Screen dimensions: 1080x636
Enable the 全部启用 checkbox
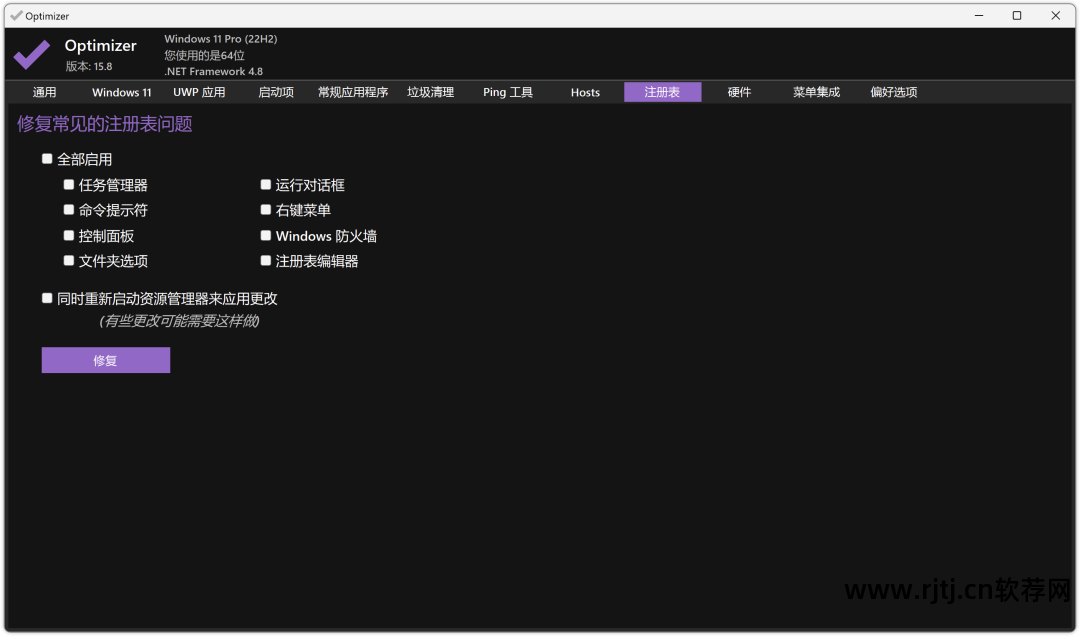(x=47, y=158)
